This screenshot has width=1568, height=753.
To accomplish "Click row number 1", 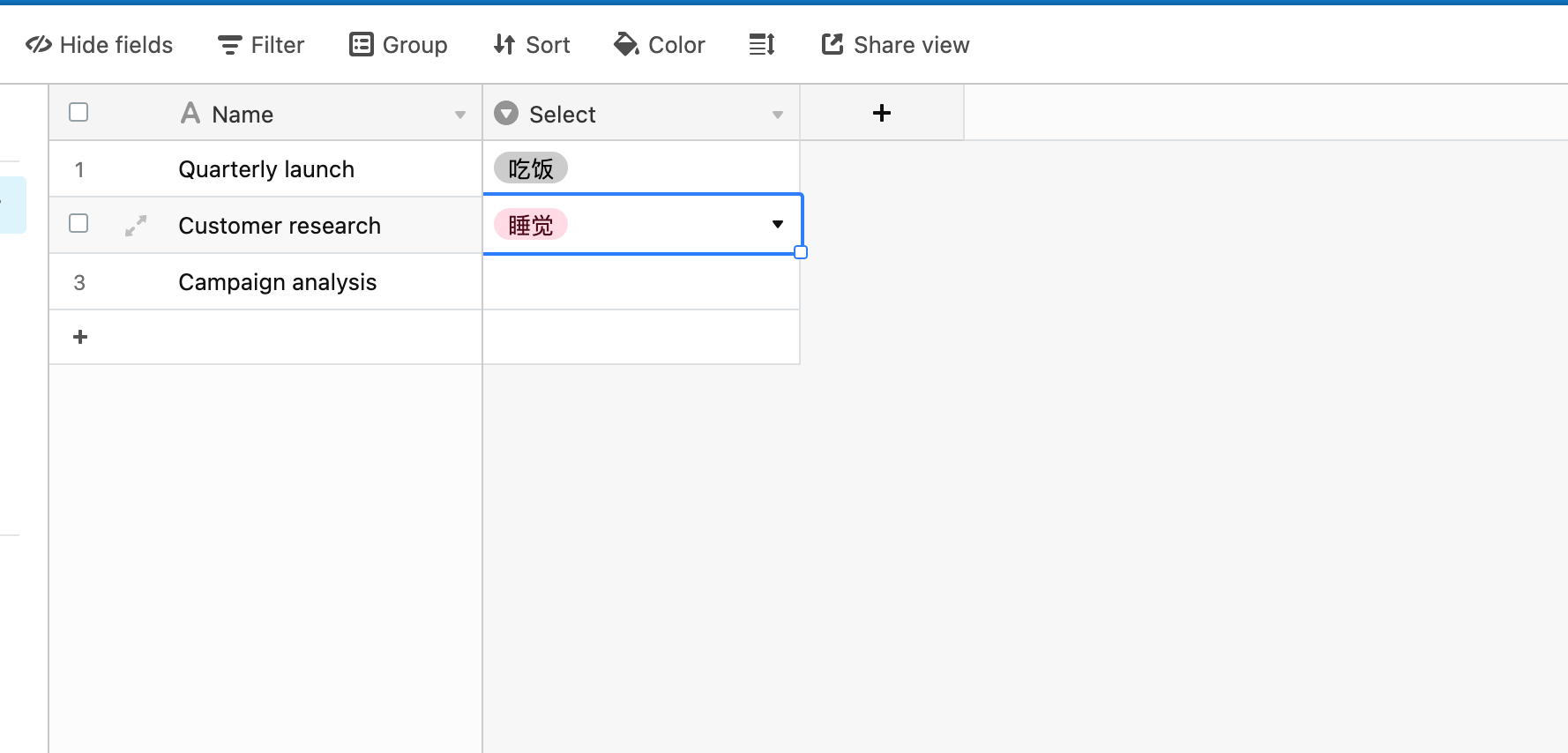I will (x=79, y=169).
